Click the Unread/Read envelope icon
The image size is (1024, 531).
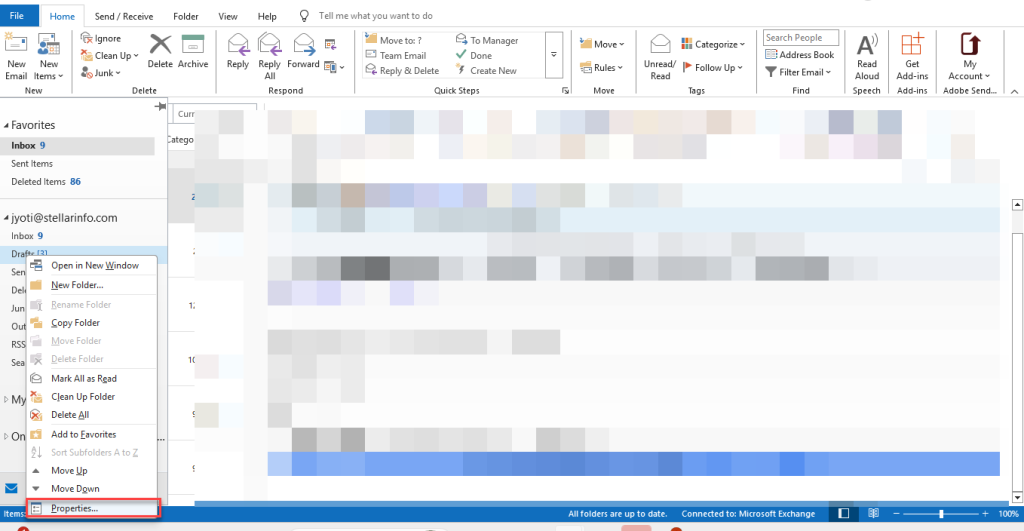pyautogui.click(x=660, y=44)
